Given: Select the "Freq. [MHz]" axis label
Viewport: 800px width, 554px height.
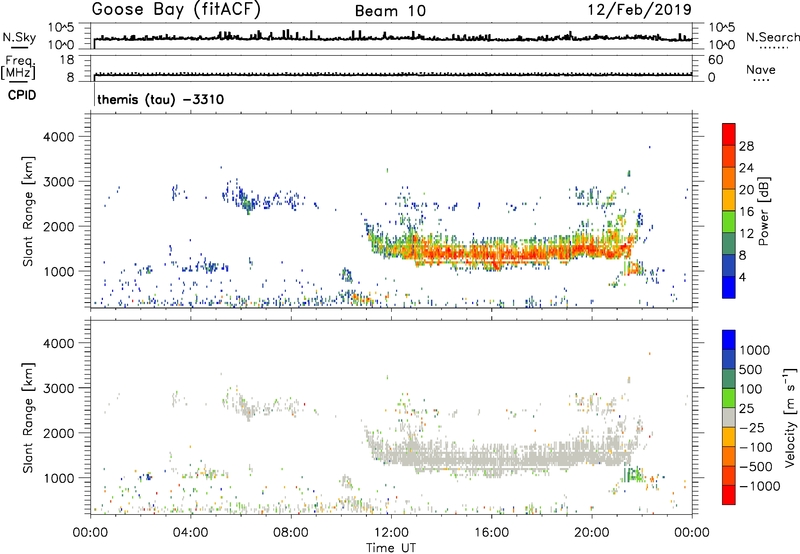Looking at the screenshot, I should point(19,68).
